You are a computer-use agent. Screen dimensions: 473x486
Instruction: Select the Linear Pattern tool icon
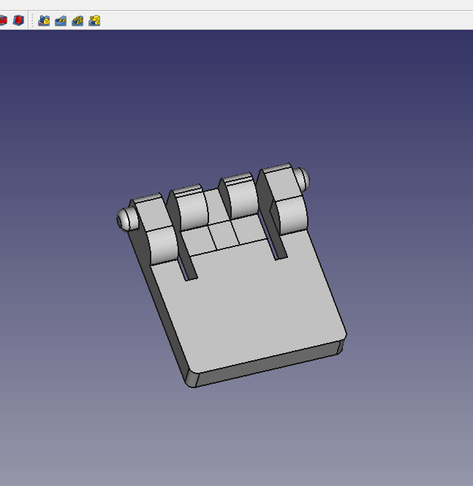click(61, 21)
